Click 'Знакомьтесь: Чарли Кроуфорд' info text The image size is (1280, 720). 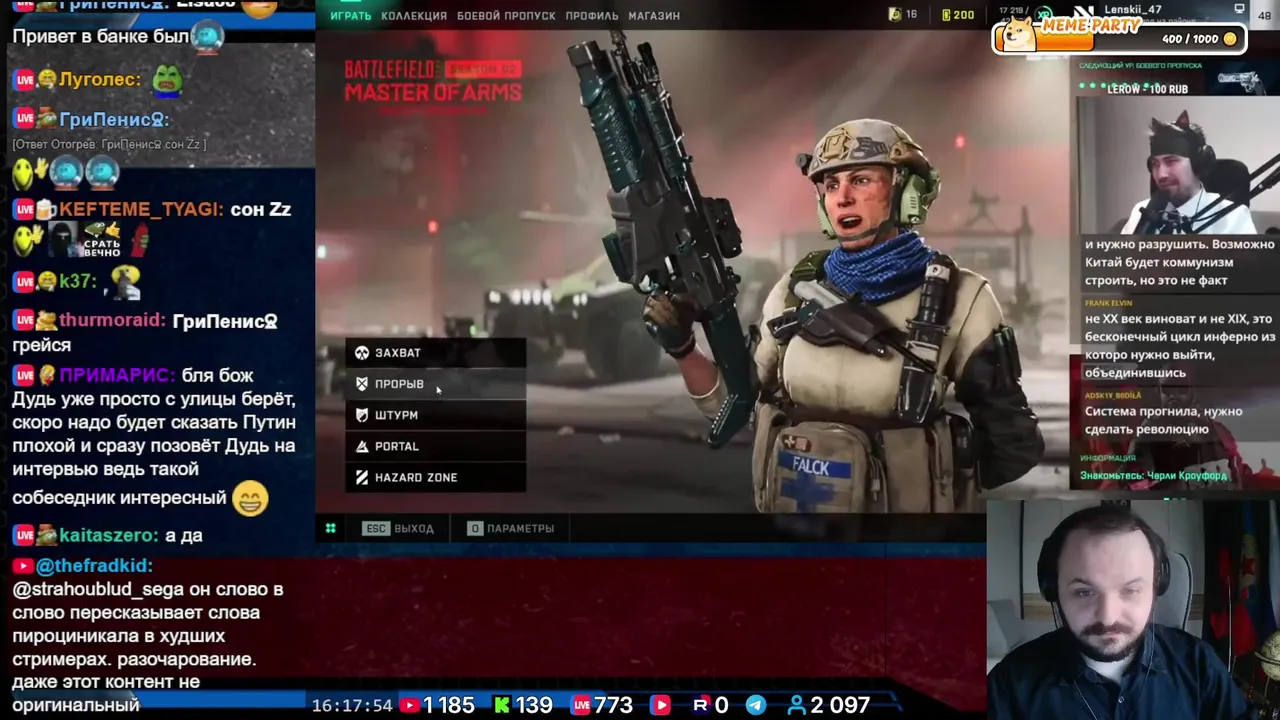pos(1153,476)
